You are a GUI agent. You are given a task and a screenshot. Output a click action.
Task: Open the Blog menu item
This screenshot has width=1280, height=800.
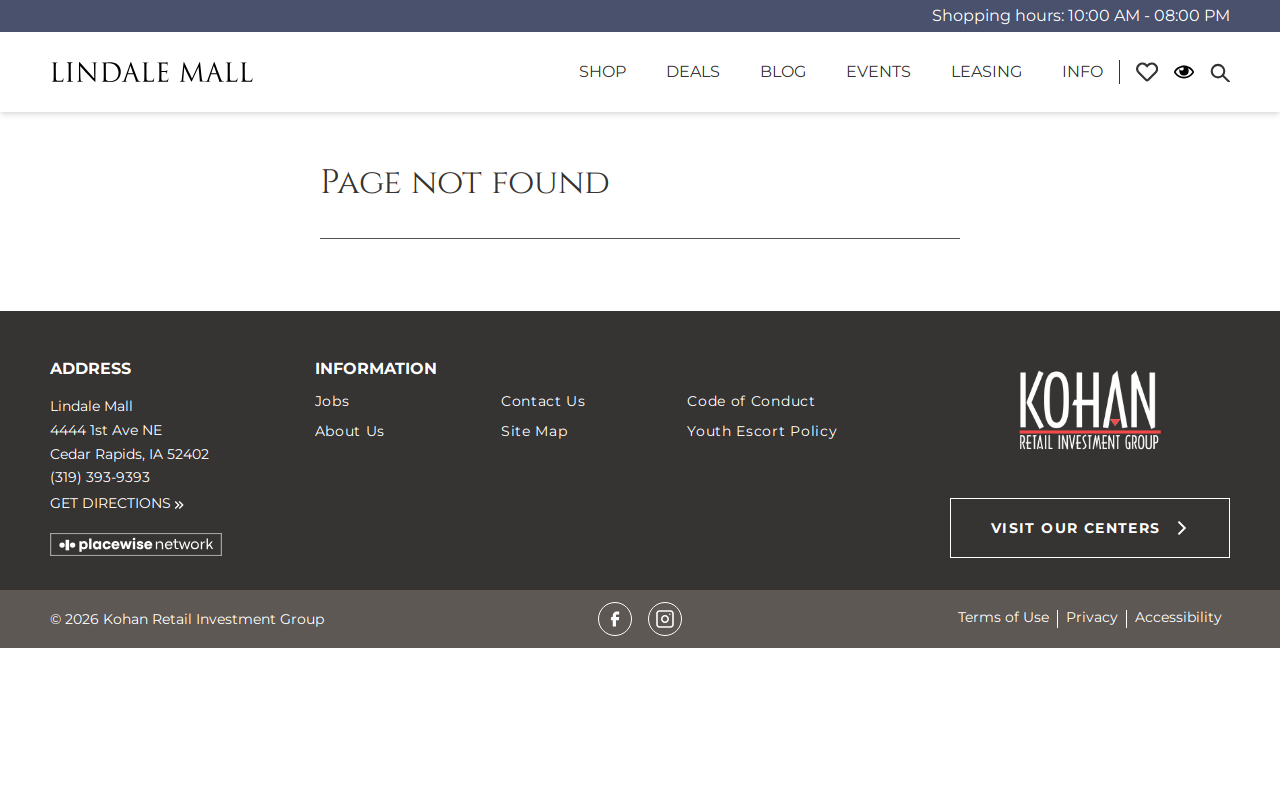tap(783, 72)
